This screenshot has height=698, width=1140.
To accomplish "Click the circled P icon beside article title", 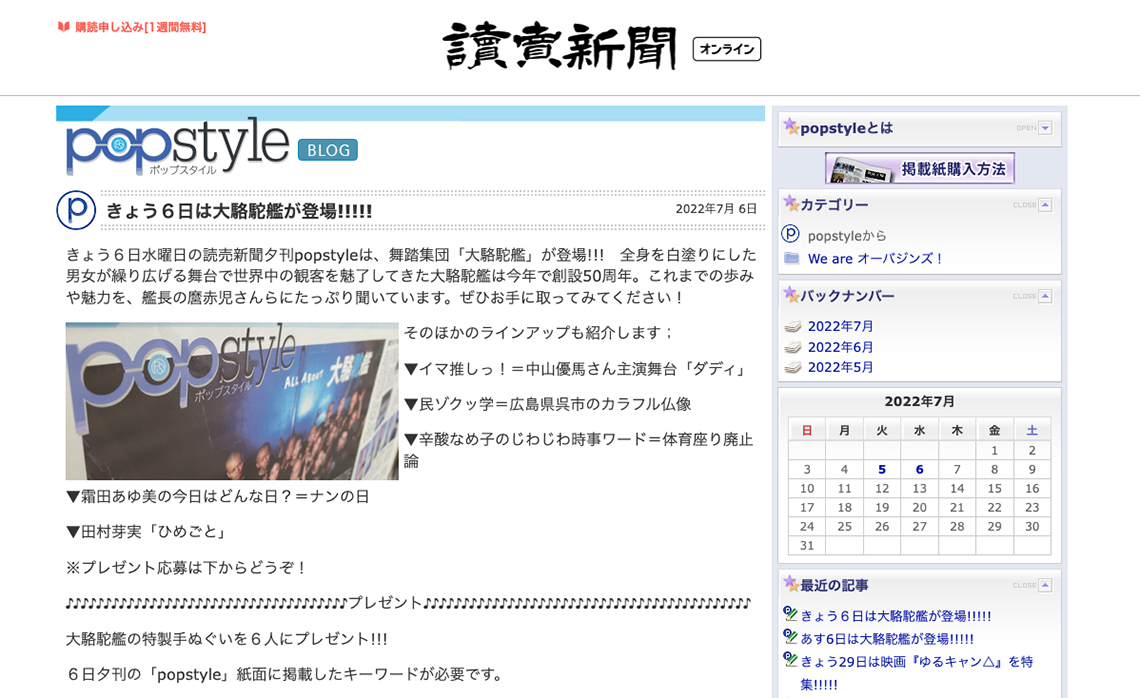I will click(x=76, y=209).
